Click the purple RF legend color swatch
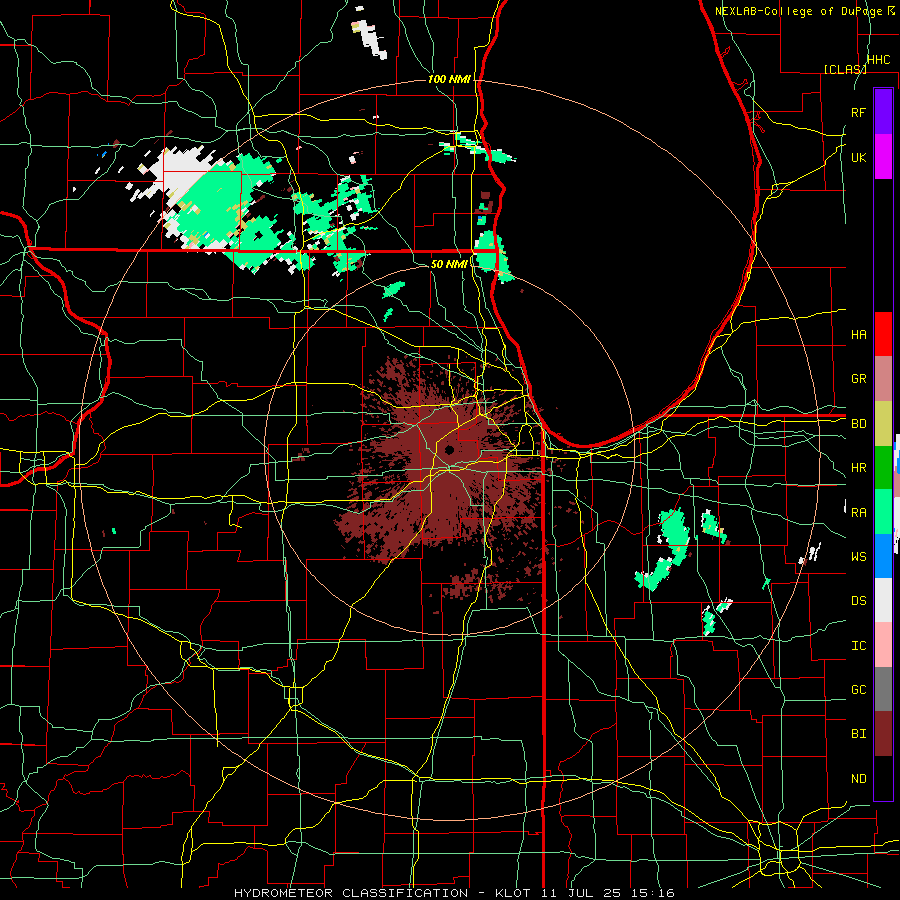This screenshot has width=900, height=900. pos(883,112)
